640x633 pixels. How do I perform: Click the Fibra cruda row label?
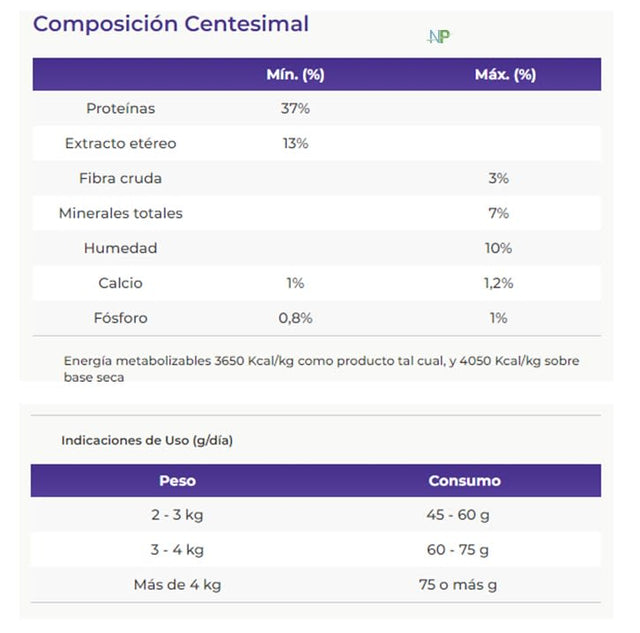tap(121, 178)
